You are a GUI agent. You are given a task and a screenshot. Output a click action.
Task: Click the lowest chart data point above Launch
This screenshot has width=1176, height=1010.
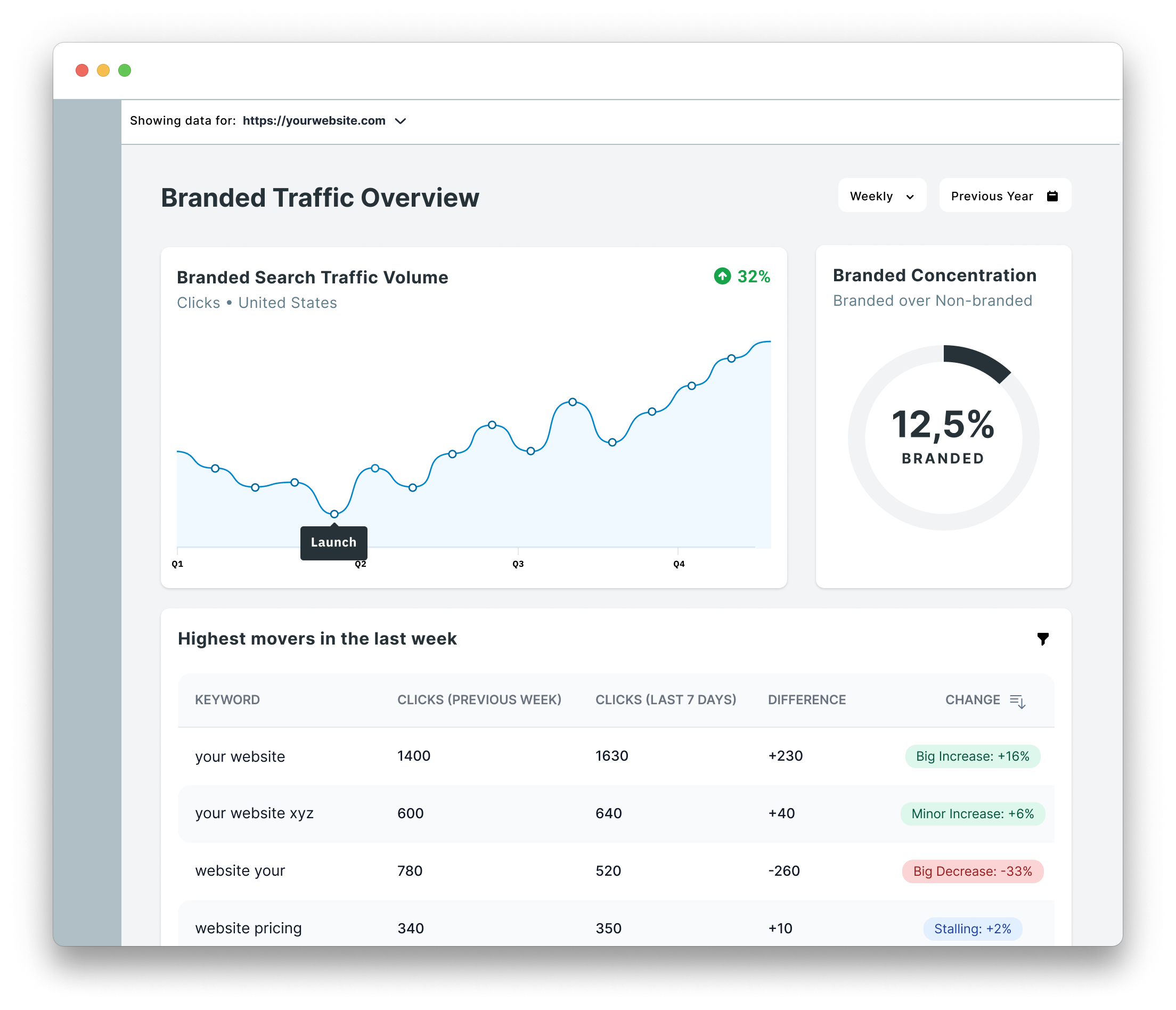pyautogui.click(x=334, y=514)
